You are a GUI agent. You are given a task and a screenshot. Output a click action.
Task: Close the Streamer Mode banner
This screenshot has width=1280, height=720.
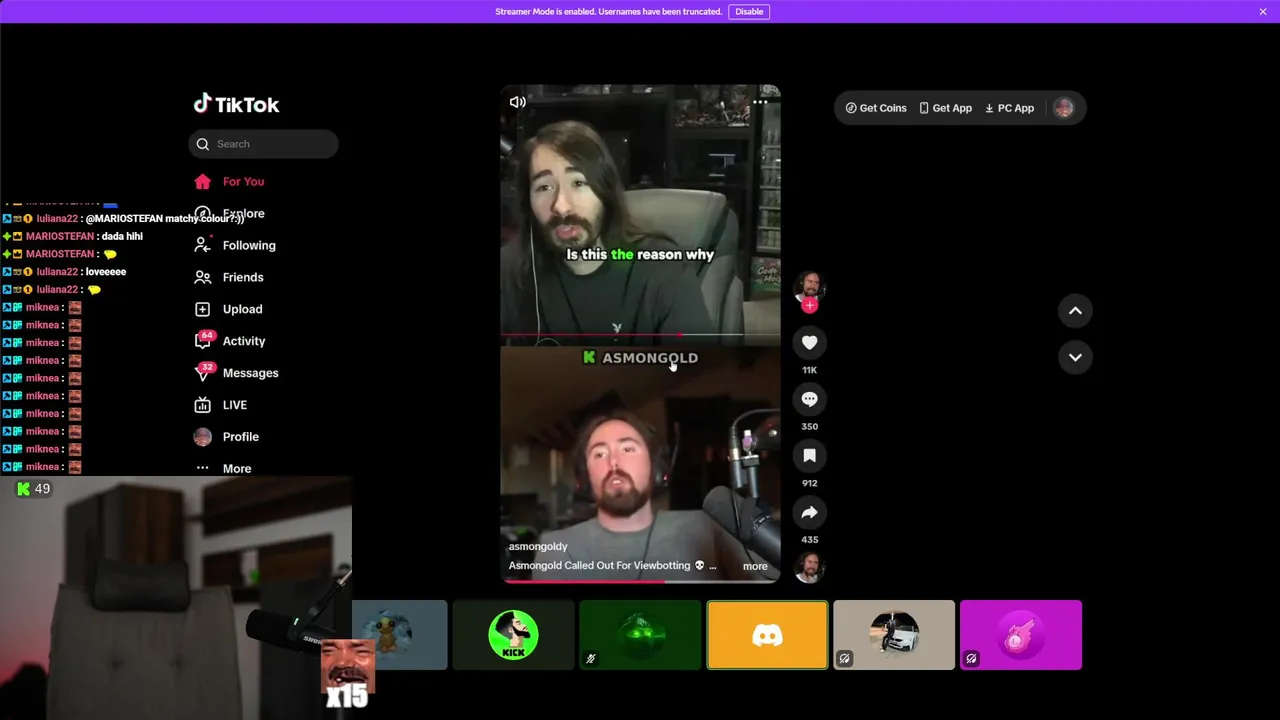pos(1263,12)
